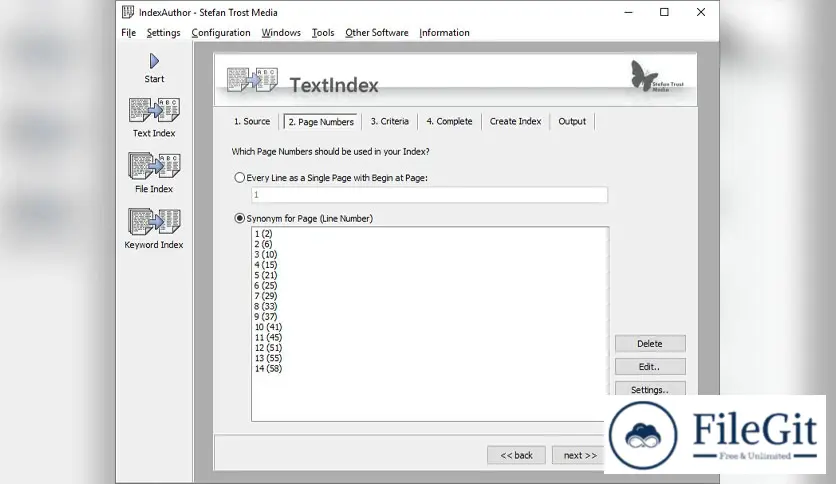Screen dimensions: 836x484
Task: Open the Windows menu
Action: [281, 33]
